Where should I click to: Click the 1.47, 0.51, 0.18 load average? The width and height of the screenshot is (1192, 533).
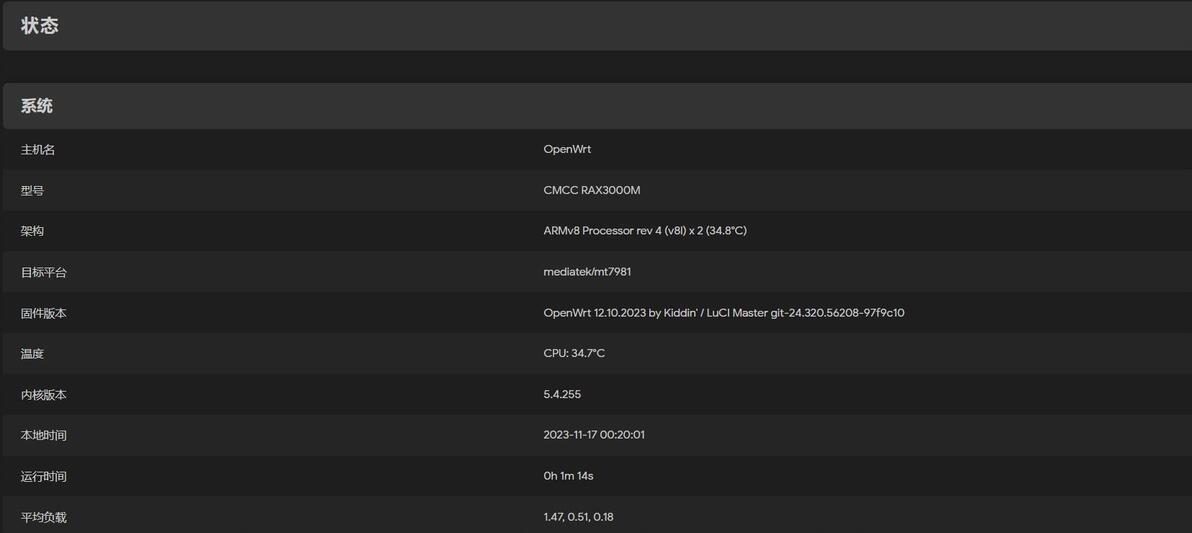(578, 517)
